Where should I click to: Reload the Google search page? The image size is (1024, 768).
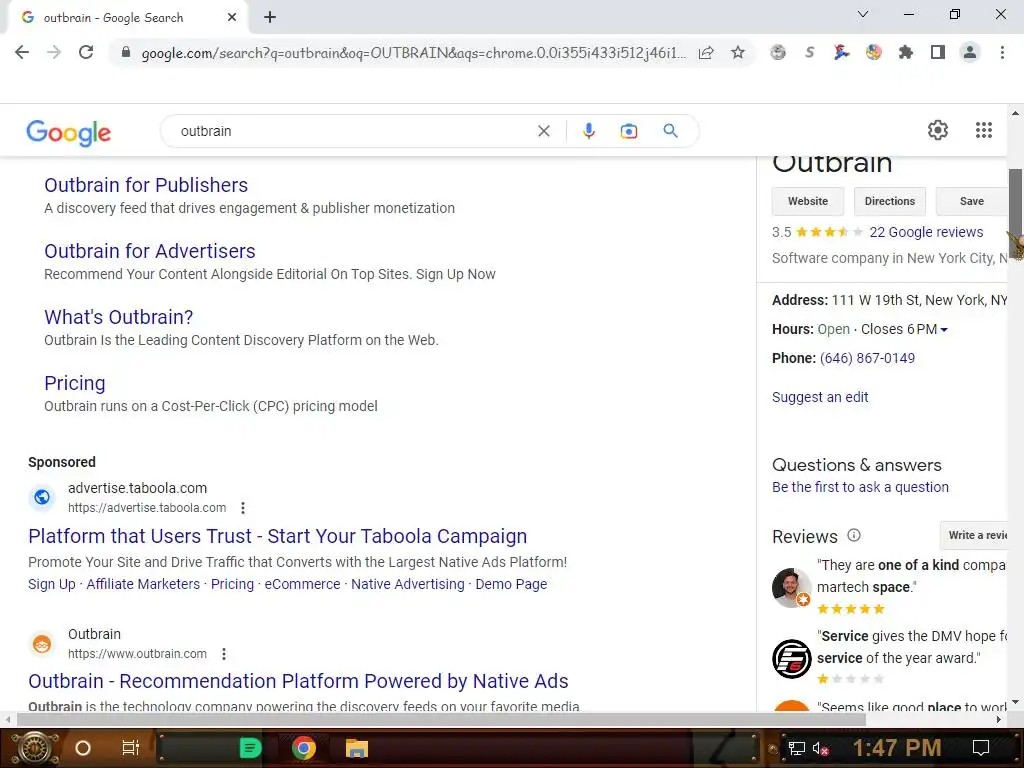pyautogui.click(x=86, y=52)
